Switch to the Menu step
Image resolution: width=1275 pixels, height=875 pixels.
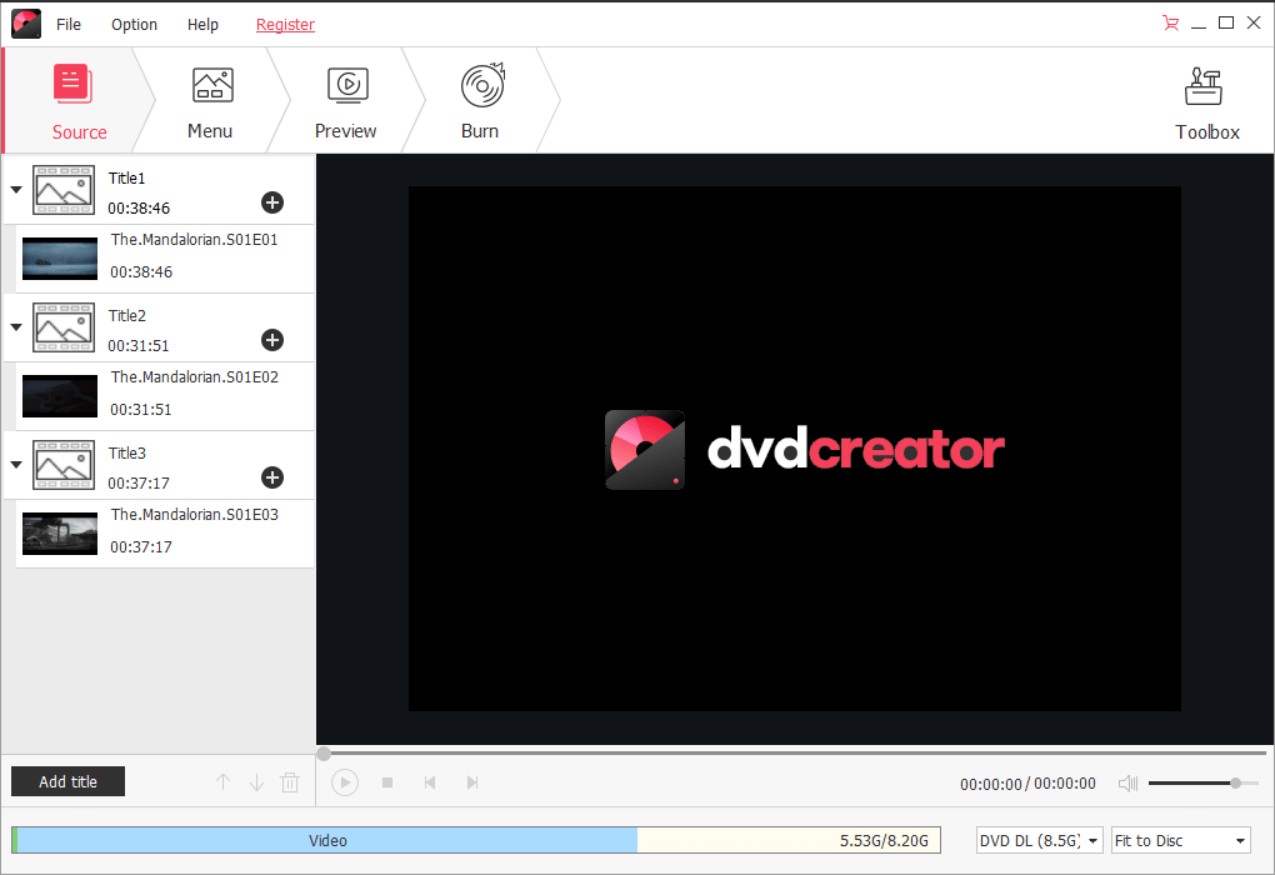pos(210,101)
